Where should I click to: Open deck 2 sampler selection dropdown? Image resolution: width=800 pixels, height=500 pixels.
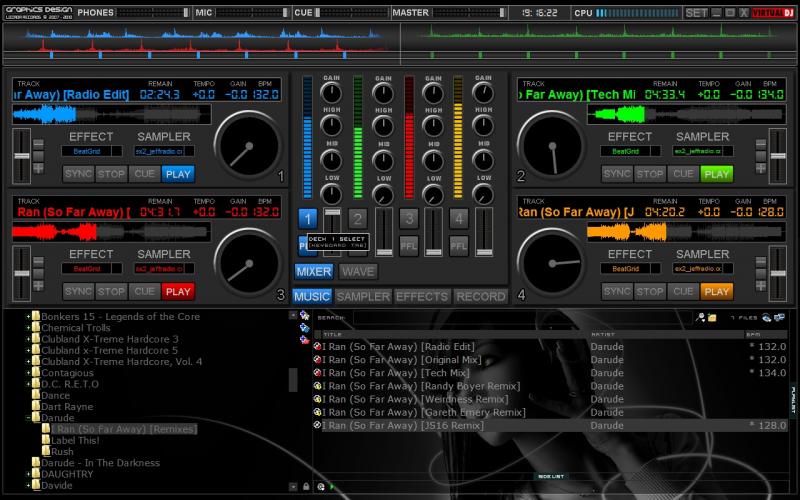coord(728,151)
